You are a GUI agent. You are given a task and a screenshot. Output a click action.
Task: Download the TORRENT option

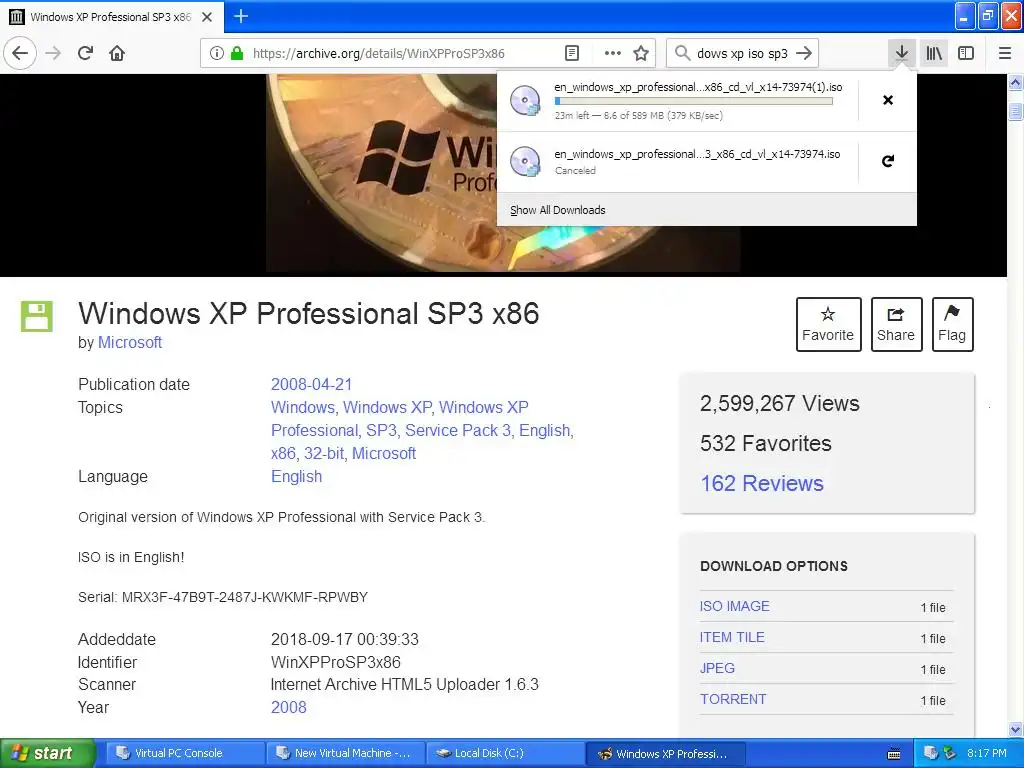point(733,699)
